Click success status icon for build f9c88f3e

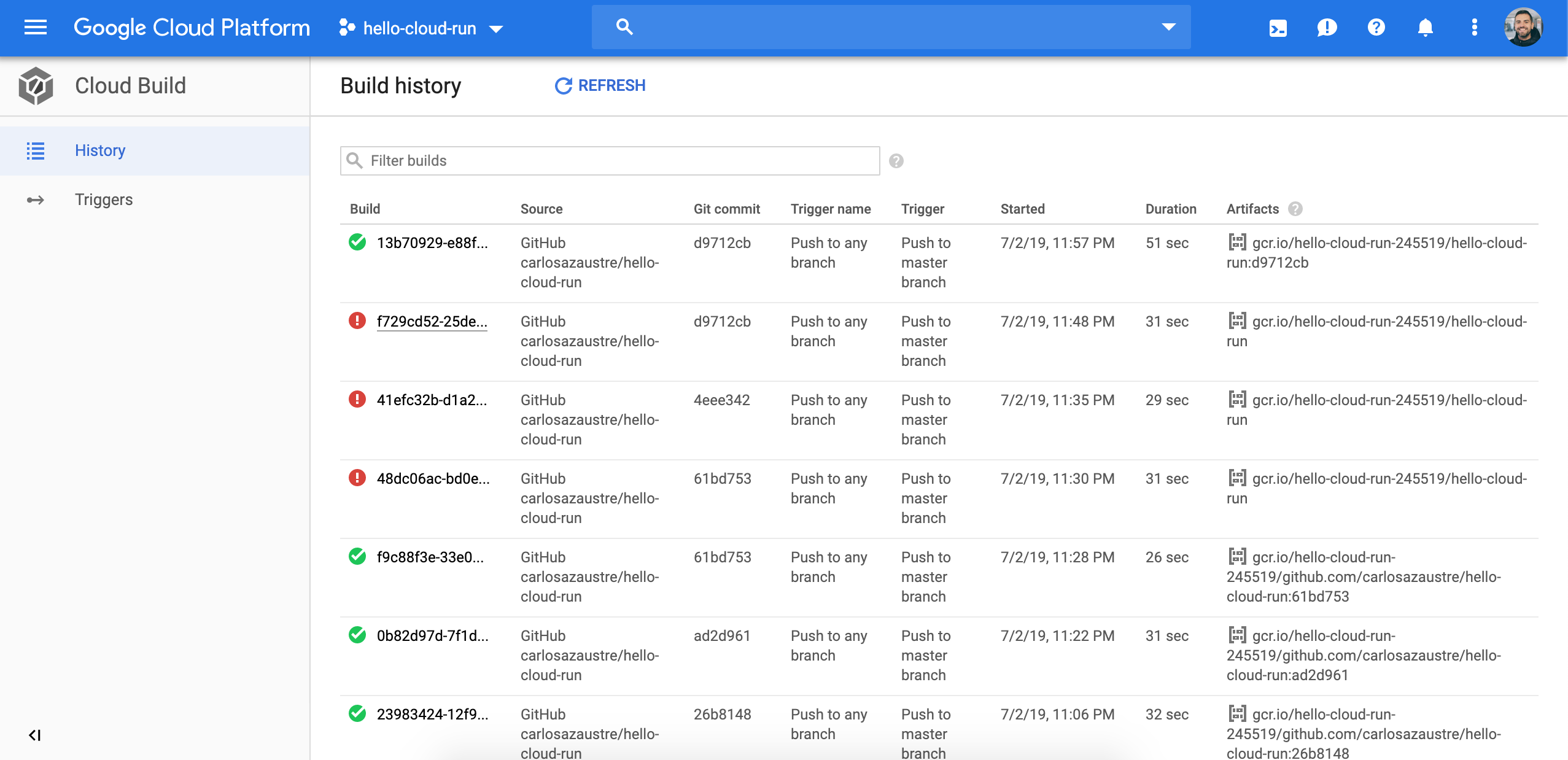pos(357,557)
